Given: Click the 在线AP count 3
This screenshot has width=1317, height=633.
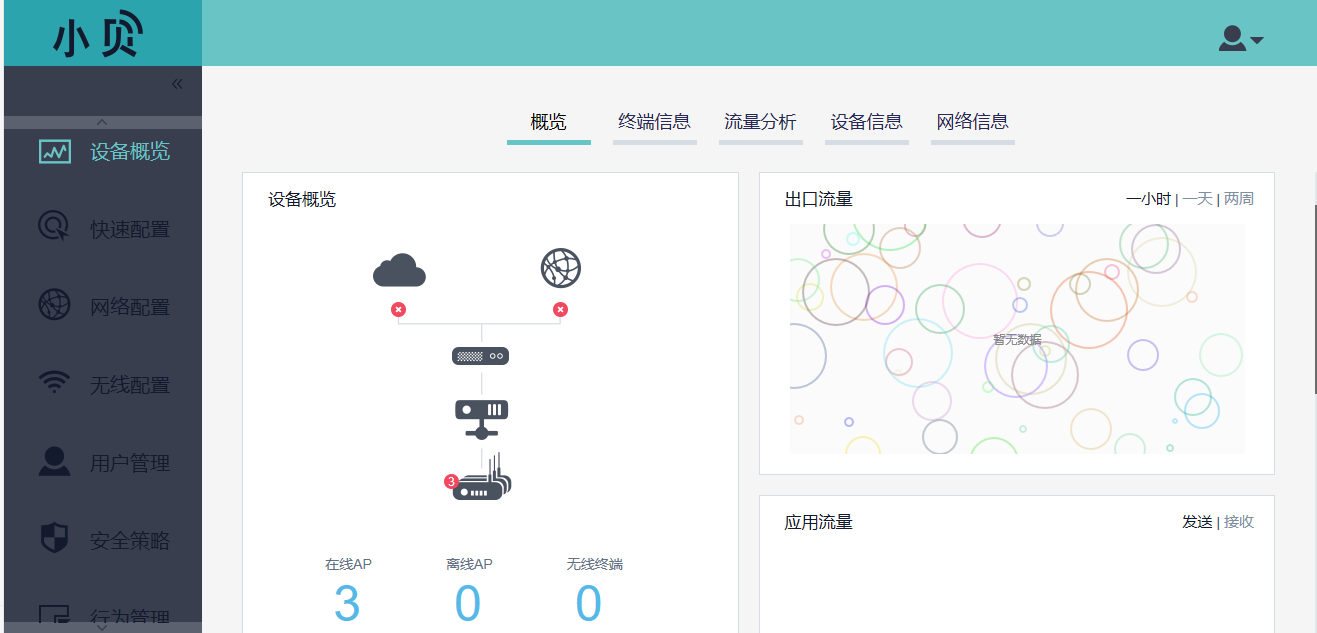Looking at the screenshot, I should (x=347, y=604).
